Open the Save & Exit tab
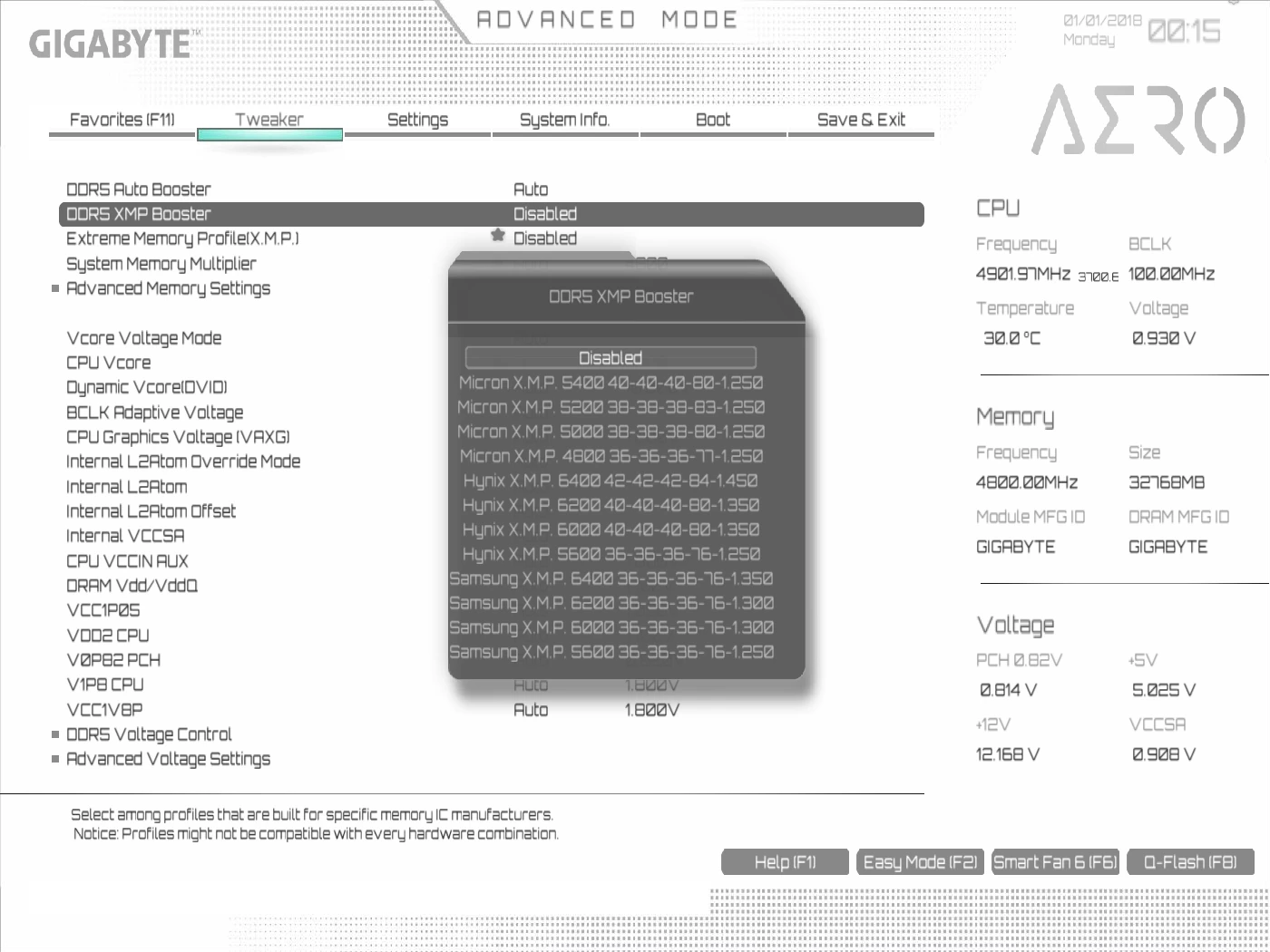The width and height of the screenshot is (1270, 952). coord(861,120)
